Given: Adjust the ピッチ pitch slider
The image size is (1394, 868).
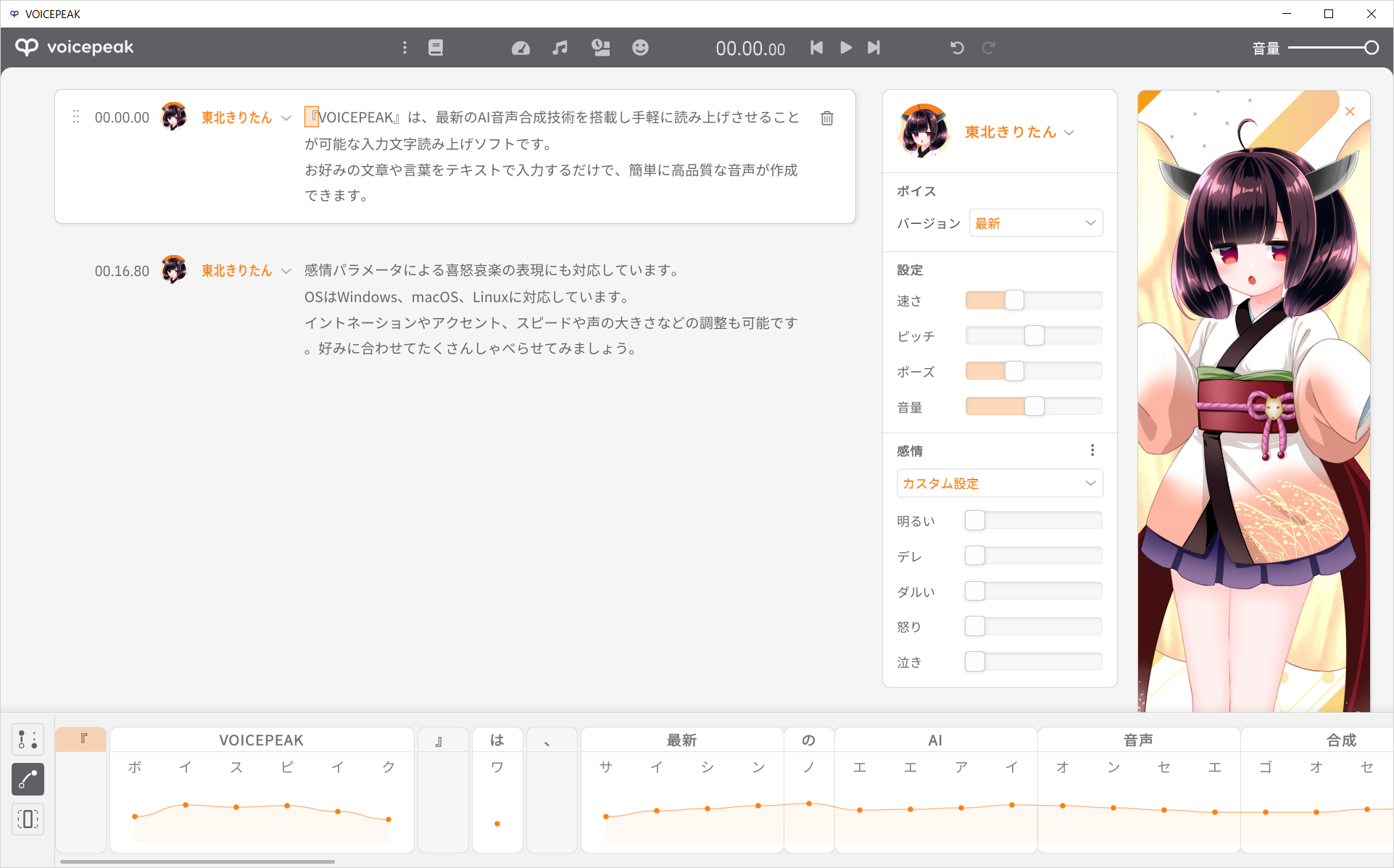Looking at the screenshot, I should click(1034, 335).
